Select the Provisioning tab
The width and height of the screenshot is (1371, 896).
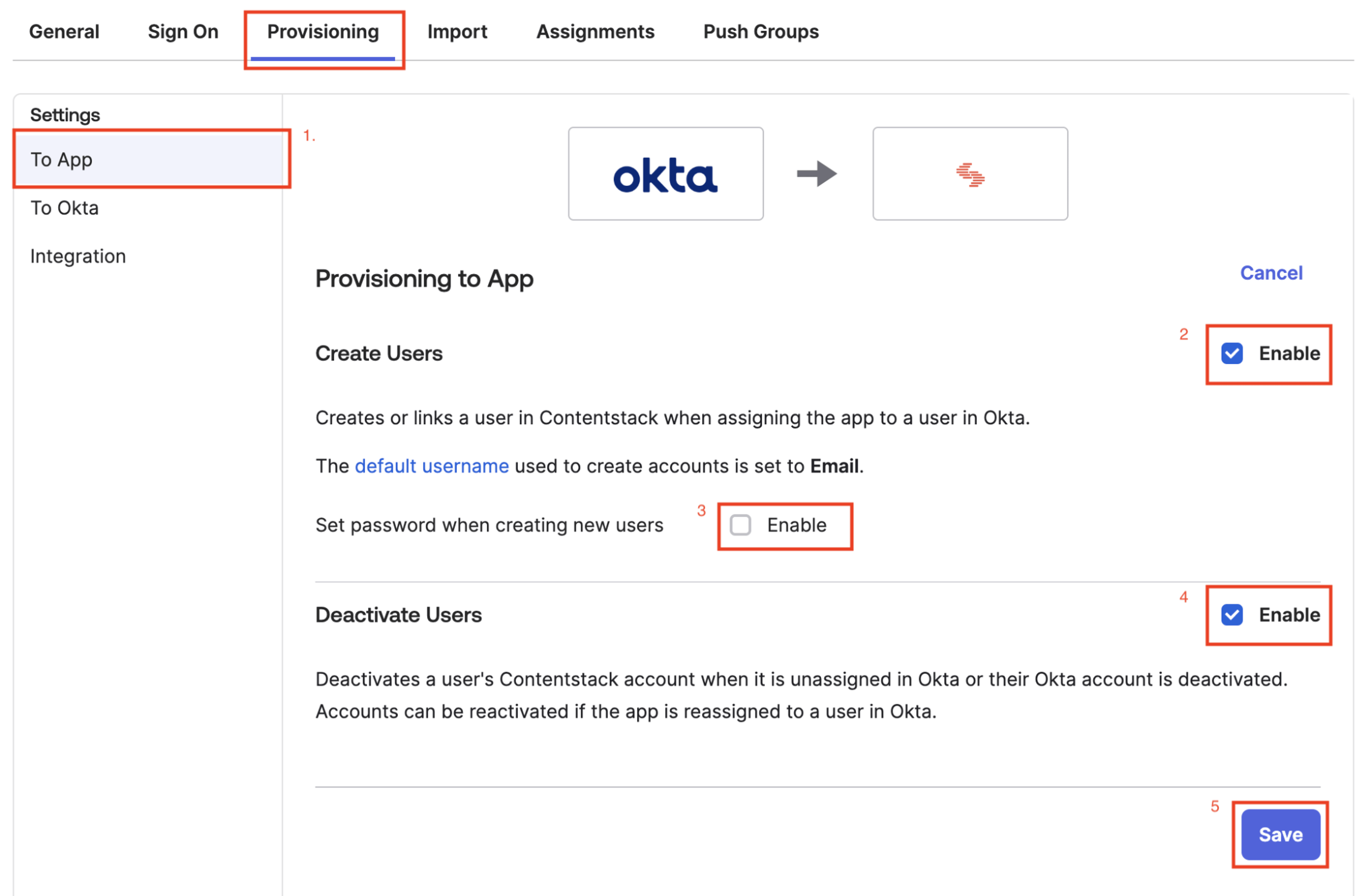tap(323, 31)
